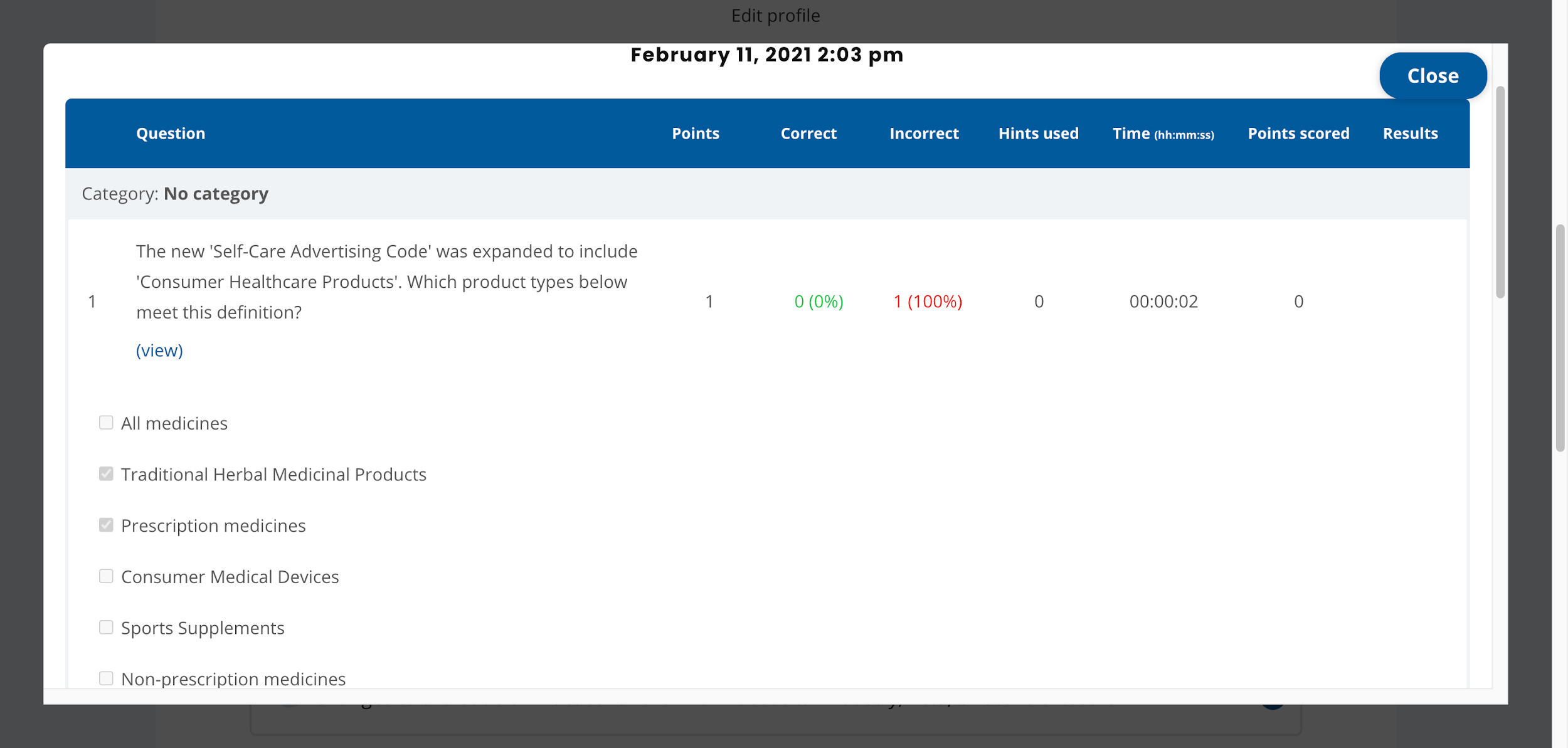Click the modal's vertical scrollbar thumb

tap(1500, 191)
